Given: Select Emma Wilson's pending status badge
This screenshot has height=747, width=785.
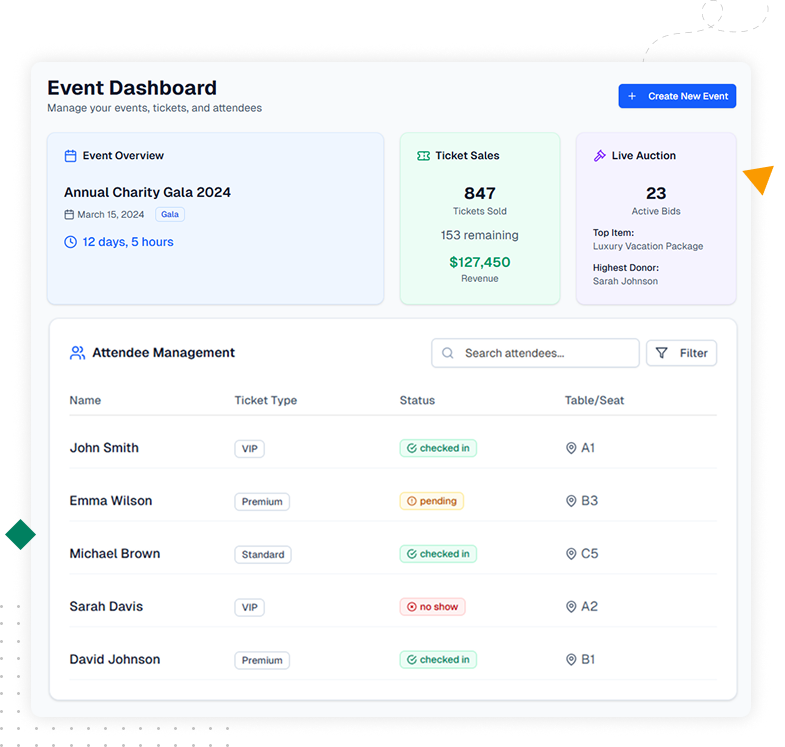Looking at the screenshot, I should (432, 501).
